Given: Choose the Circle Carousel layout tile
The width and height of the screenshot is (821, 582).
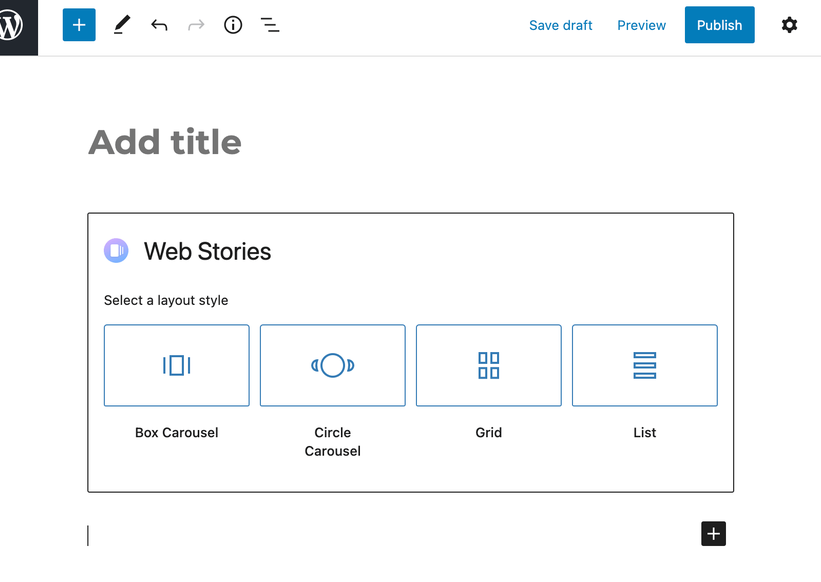Looking at the screenshot, I should 332,365.
